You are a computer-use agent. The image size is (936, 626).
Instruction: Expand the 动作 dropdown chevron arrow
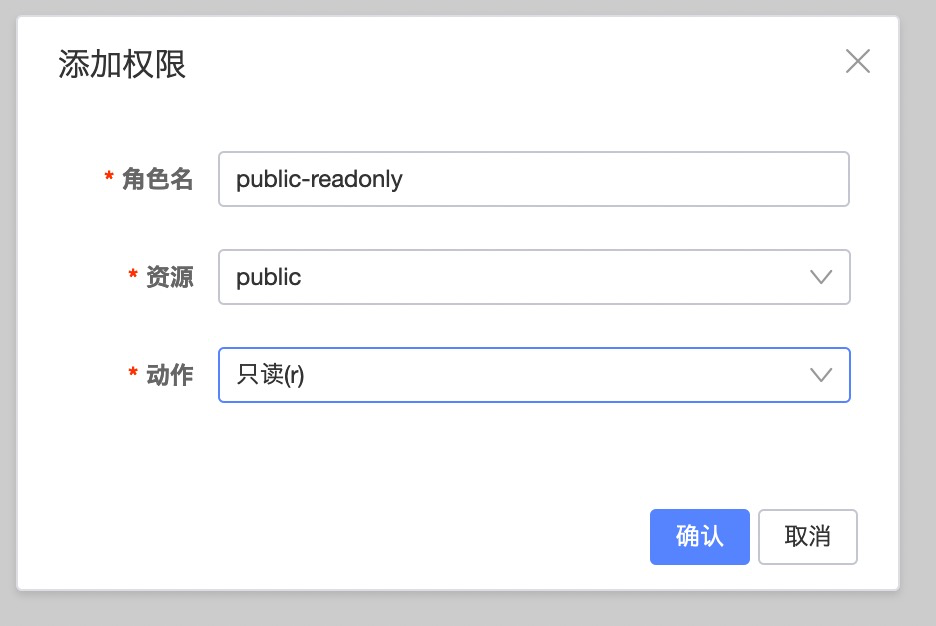tap(820, 375)
